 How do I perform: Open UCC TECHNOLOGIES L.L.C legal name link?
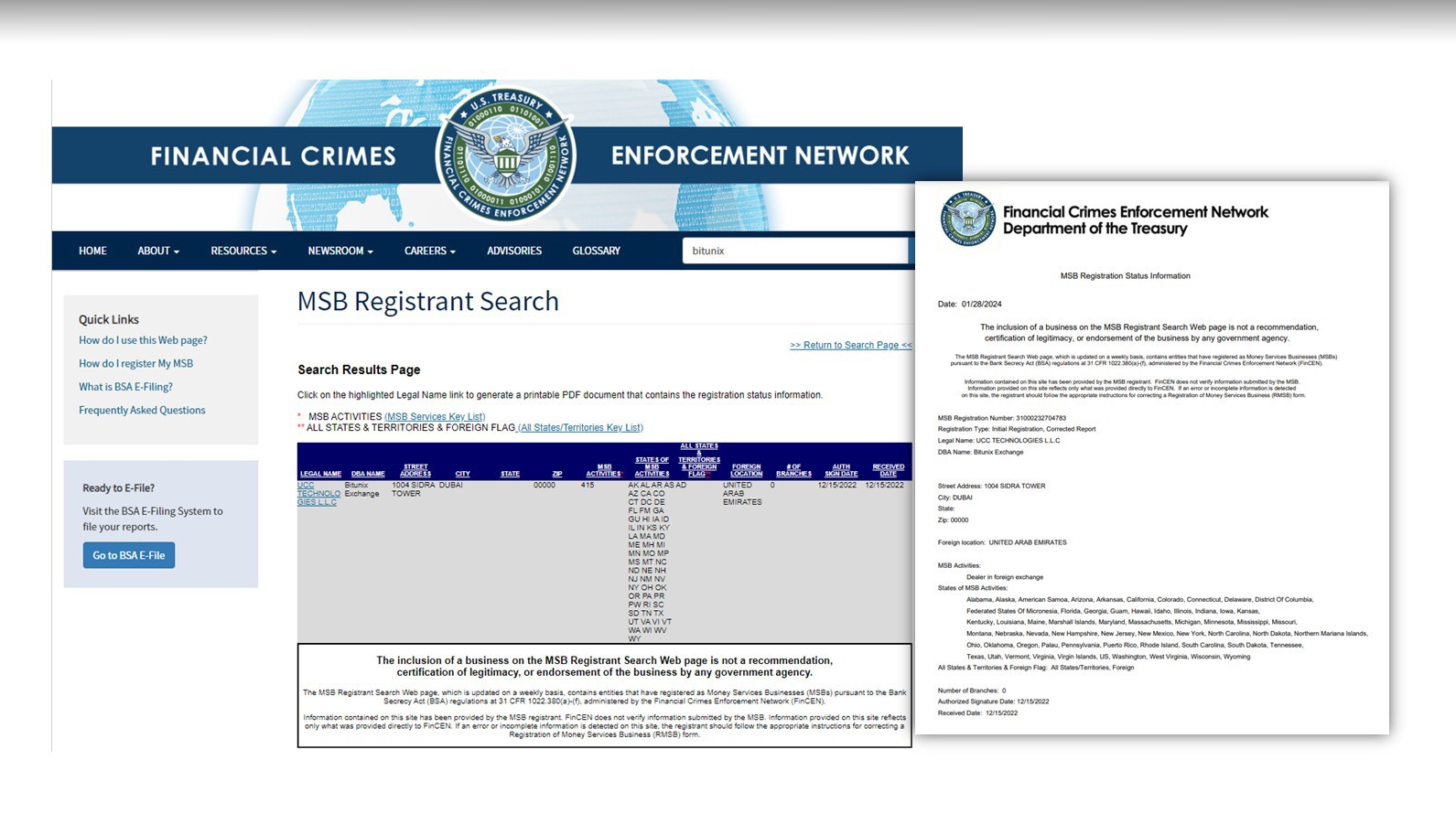pyautogui.click(x=318, y=494)
